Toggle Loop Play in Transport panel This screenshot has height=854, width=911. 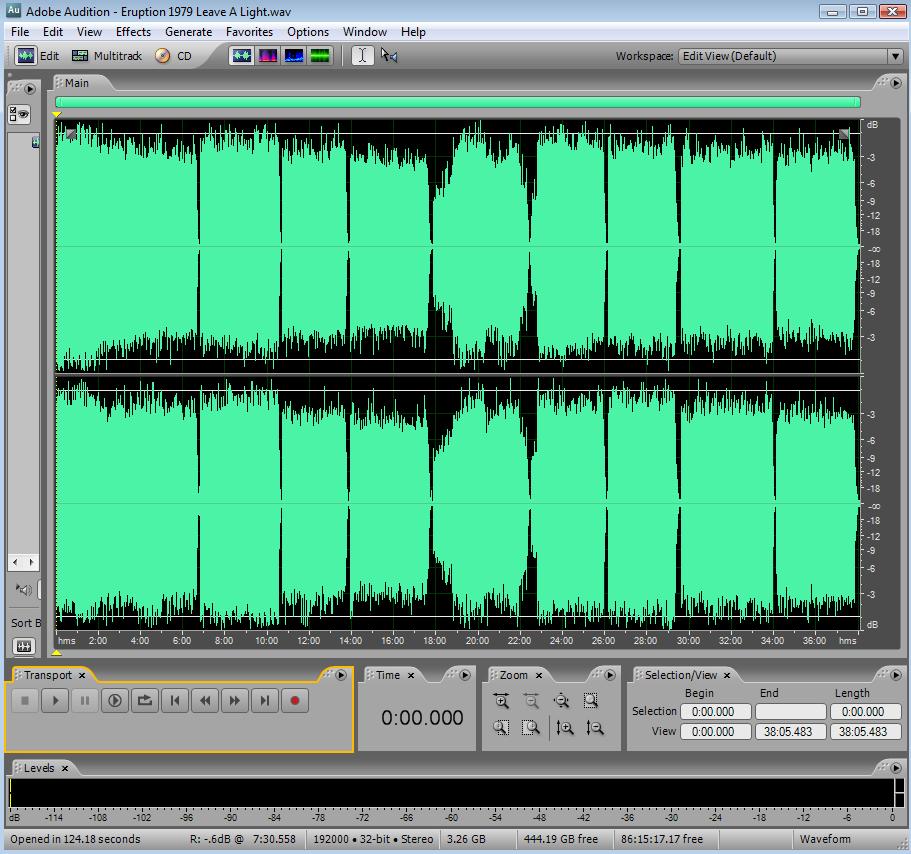pyautogui.click(x=145, y=701)
